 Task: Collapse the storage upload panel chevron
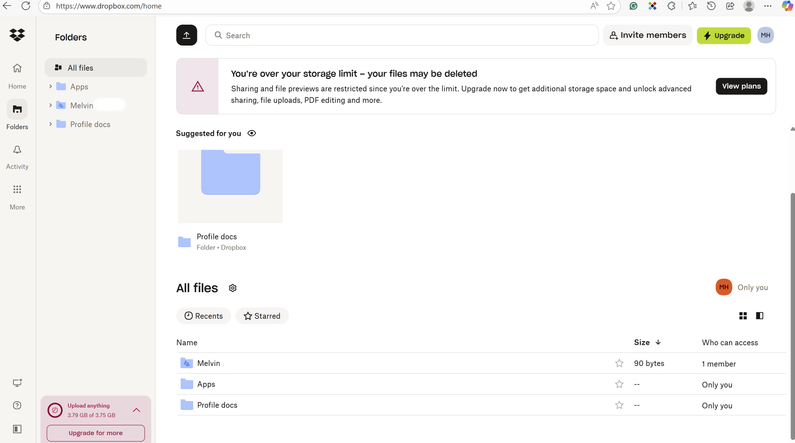[x=136, y=410]
